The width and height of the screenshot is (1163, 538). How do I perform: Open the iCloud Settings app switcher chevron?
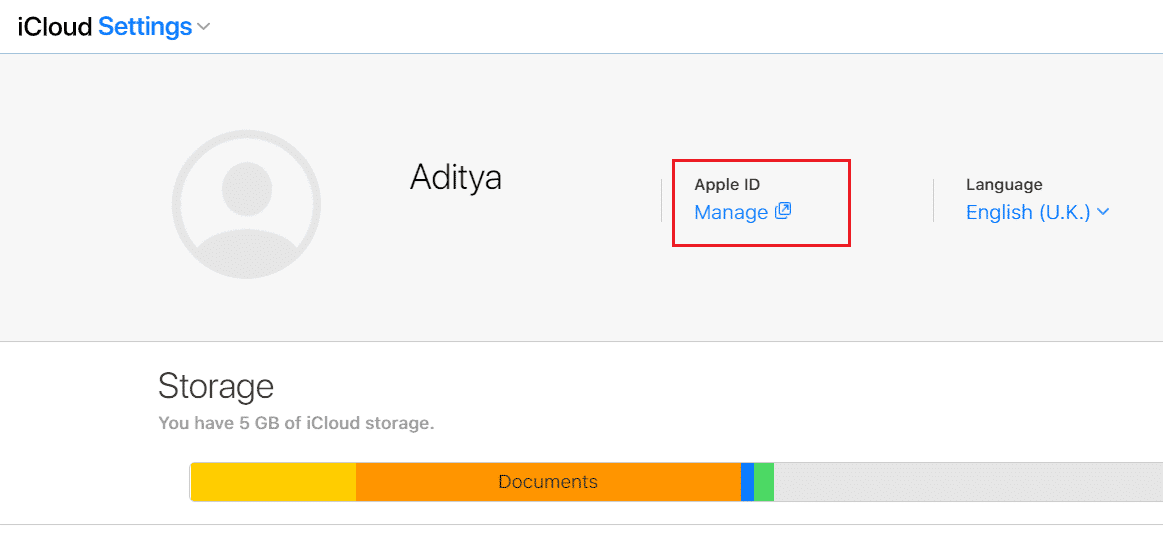pos(204,27)
